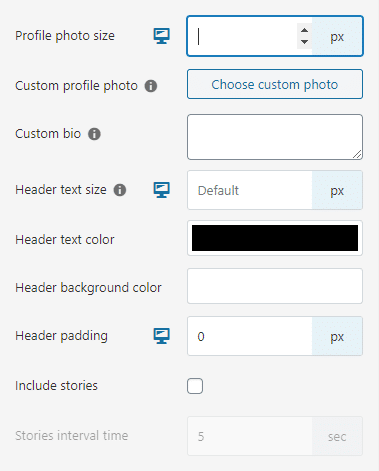Click the Header padding value field

[x=250, y=336]
